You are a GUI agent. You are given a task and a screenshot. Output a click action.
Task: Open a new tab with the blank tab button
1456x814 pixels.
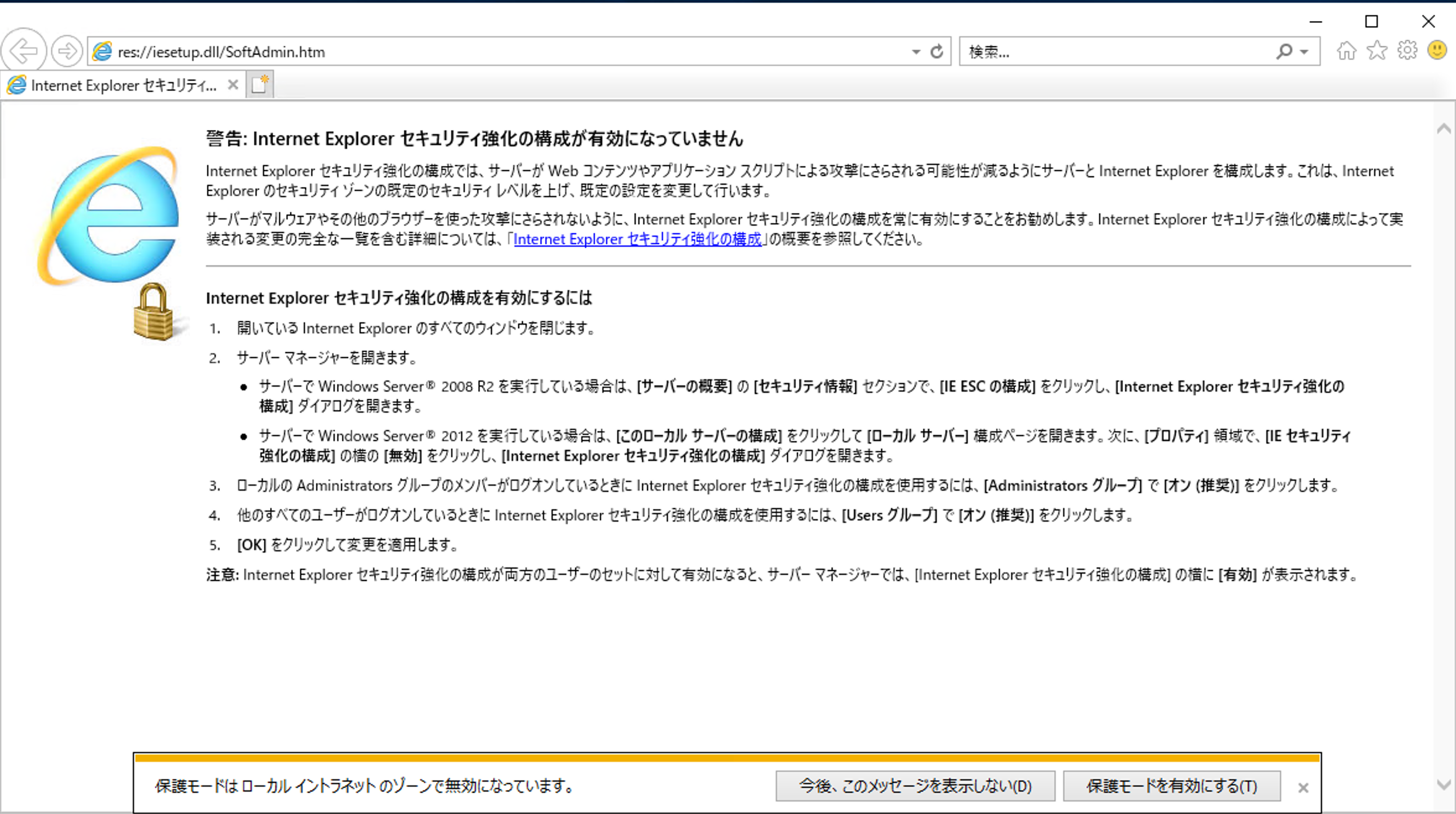point(260,85)
